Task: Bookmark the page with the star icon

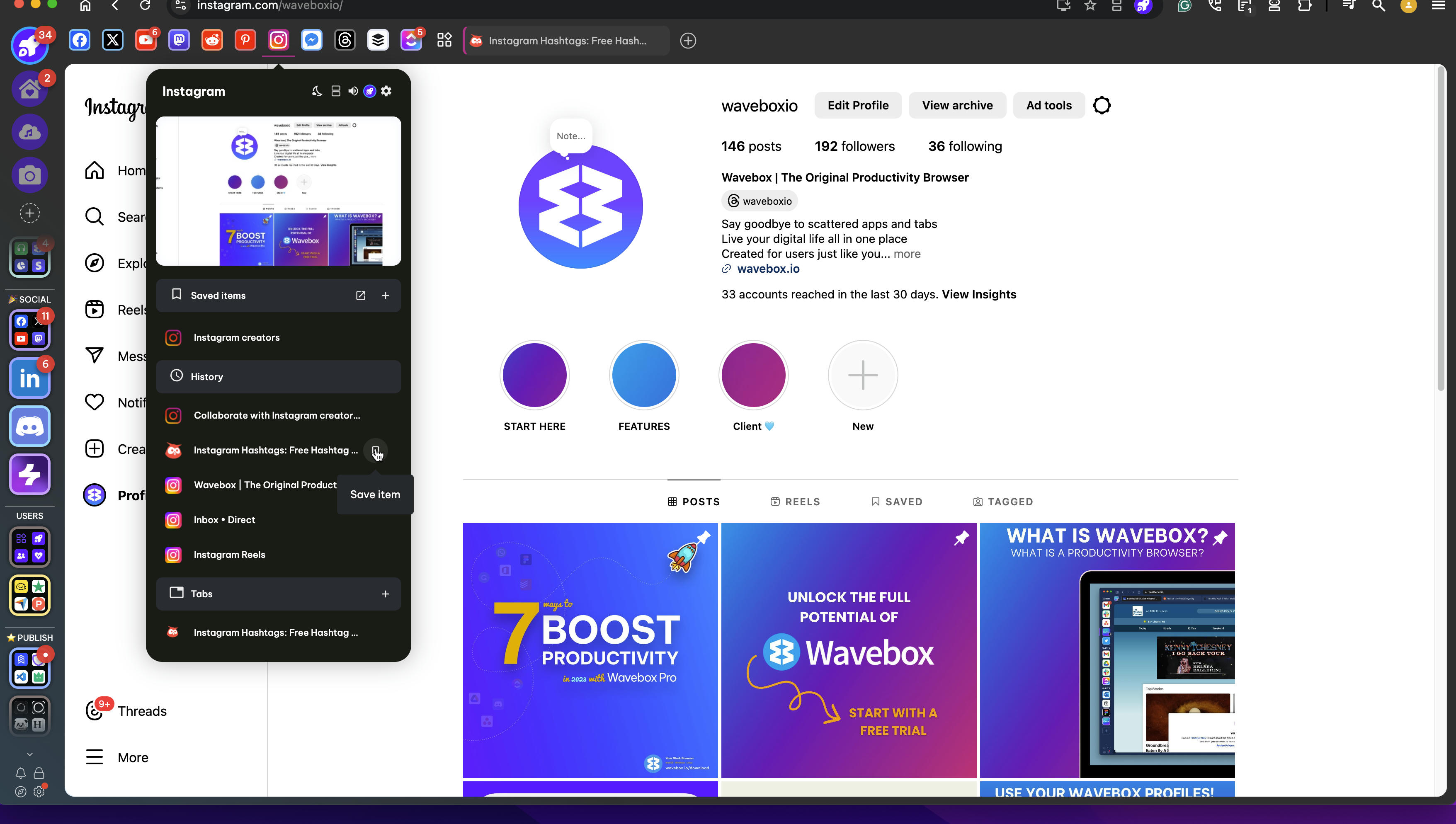Action: point(1090,6)
